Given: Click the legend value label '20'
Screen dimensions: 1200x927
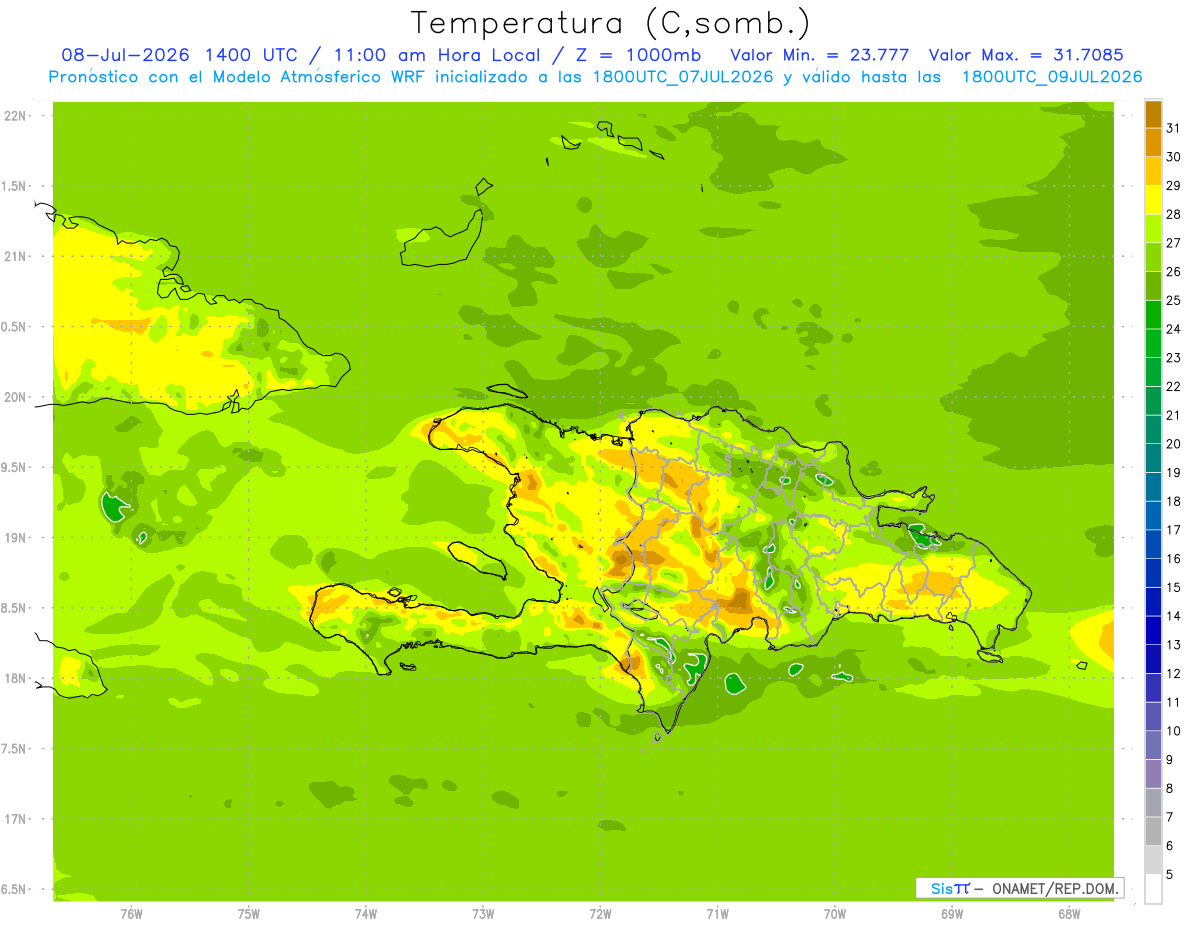Looking at the screenshot, I should [1174, 444].
